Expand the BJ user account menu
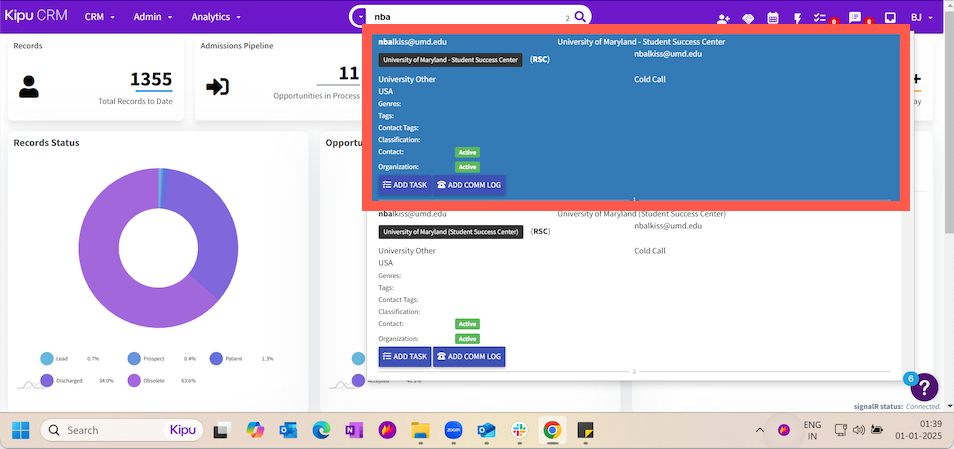 (922, 18)
